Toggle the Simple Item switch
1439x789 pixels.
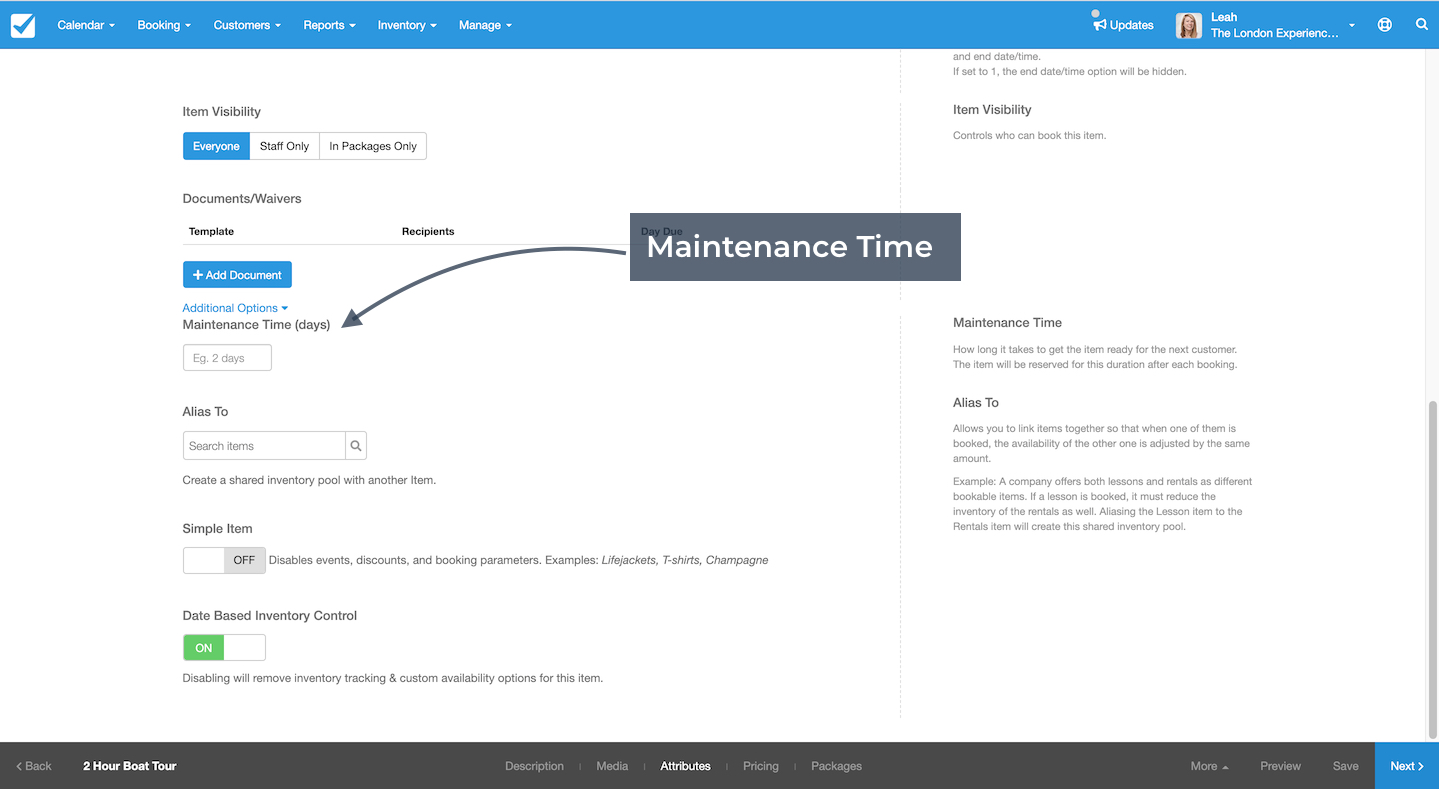[x=224, y=560]
